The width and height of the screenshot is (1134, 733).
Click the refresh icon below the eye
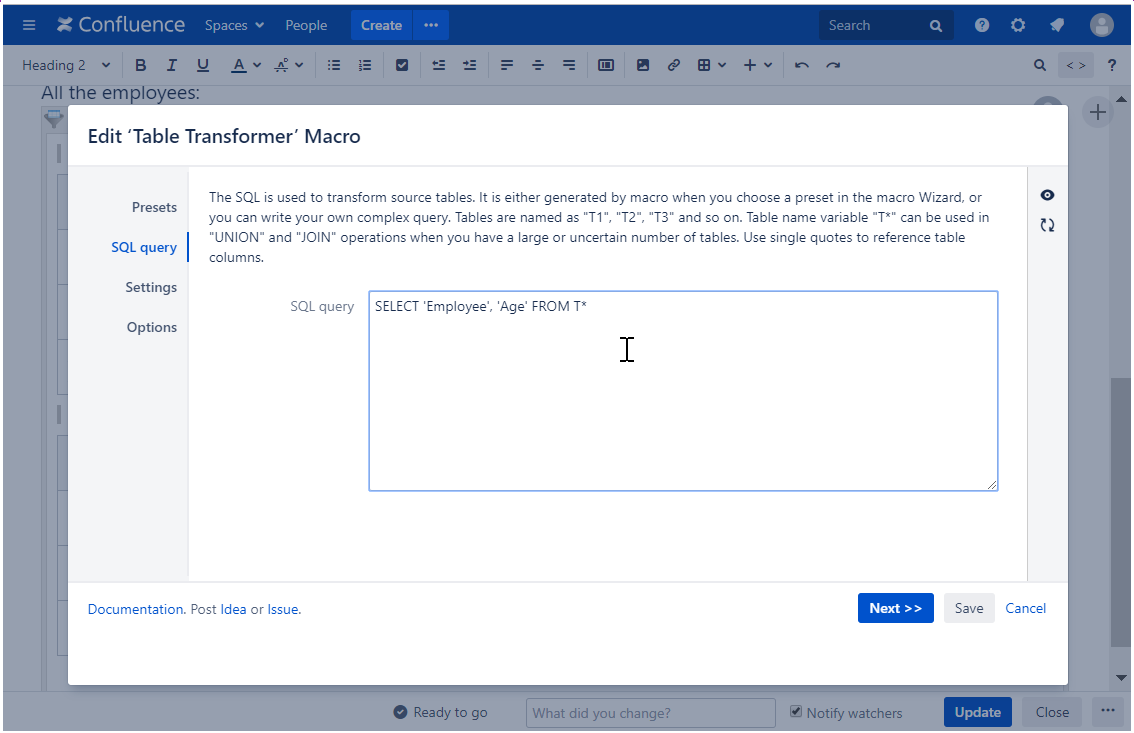click(x=1047, y=225)
